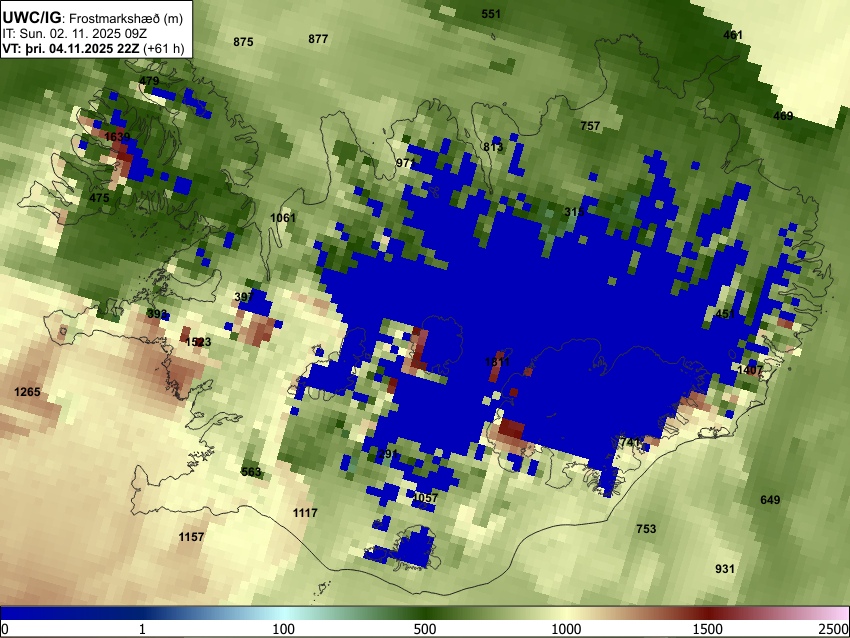
Task: Click the 877 freezing level label
Action: coord(318,39)
